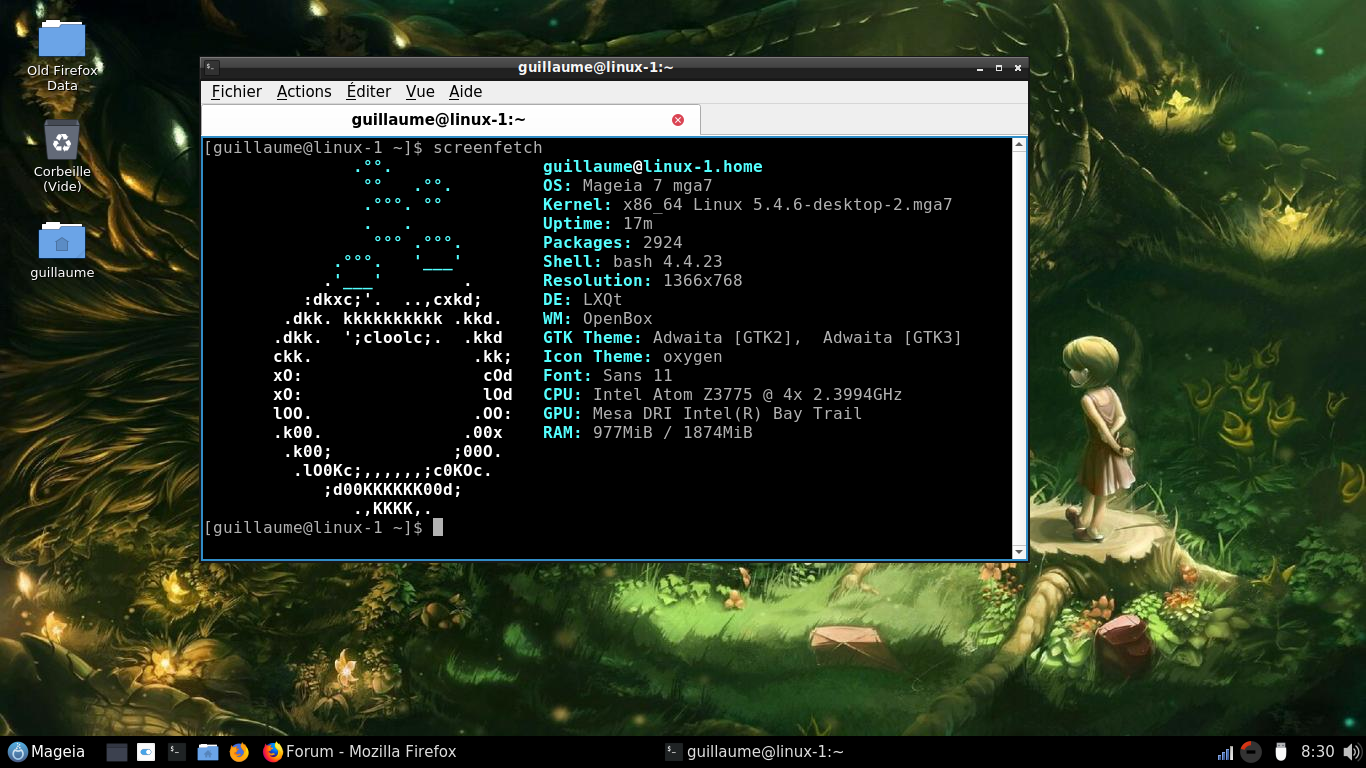
Task: Click the red update notifier tray icon
Action: (x=1250, y=752)
